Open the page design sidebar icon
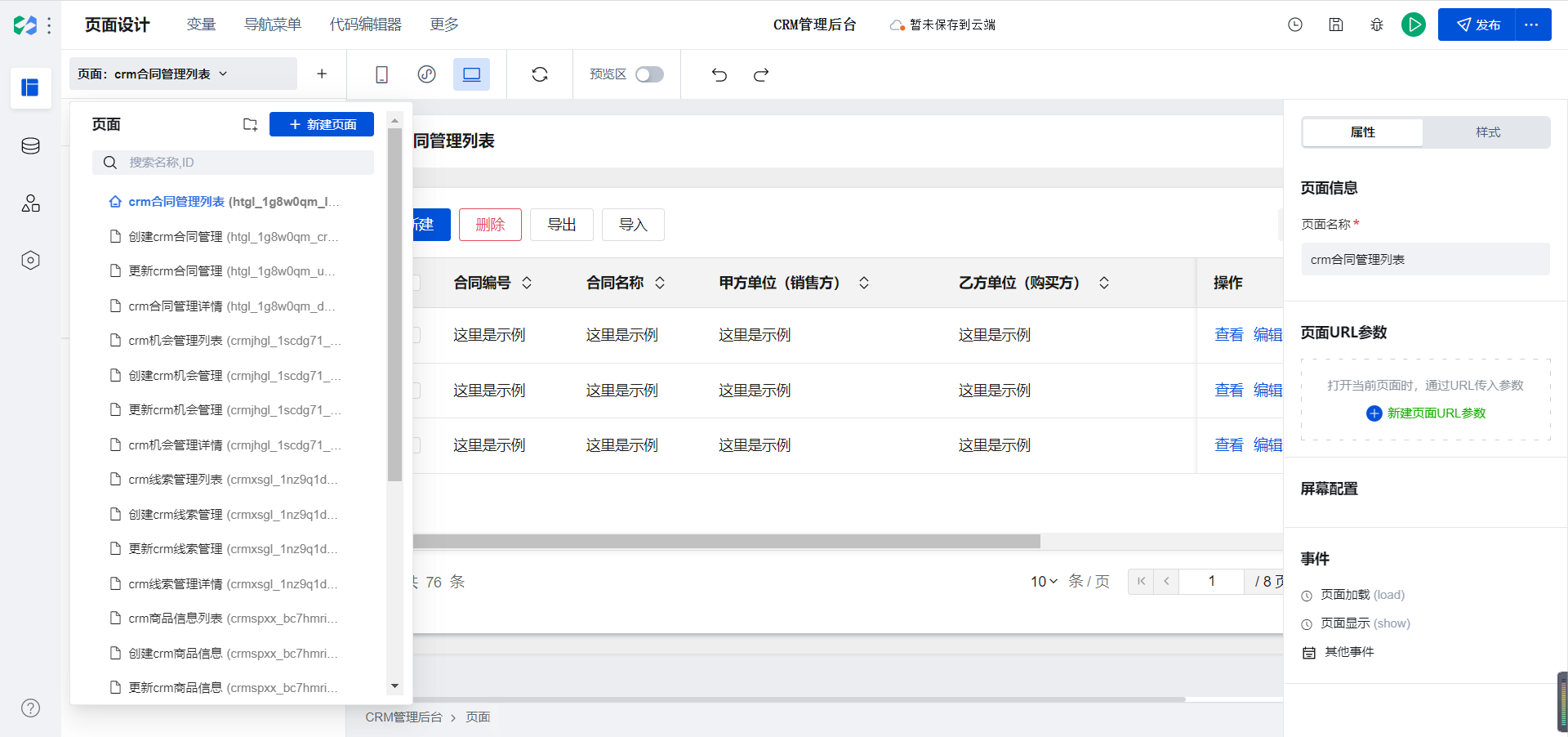Image resolution: width=1568 pixels, height=737 pixels. 30,87
